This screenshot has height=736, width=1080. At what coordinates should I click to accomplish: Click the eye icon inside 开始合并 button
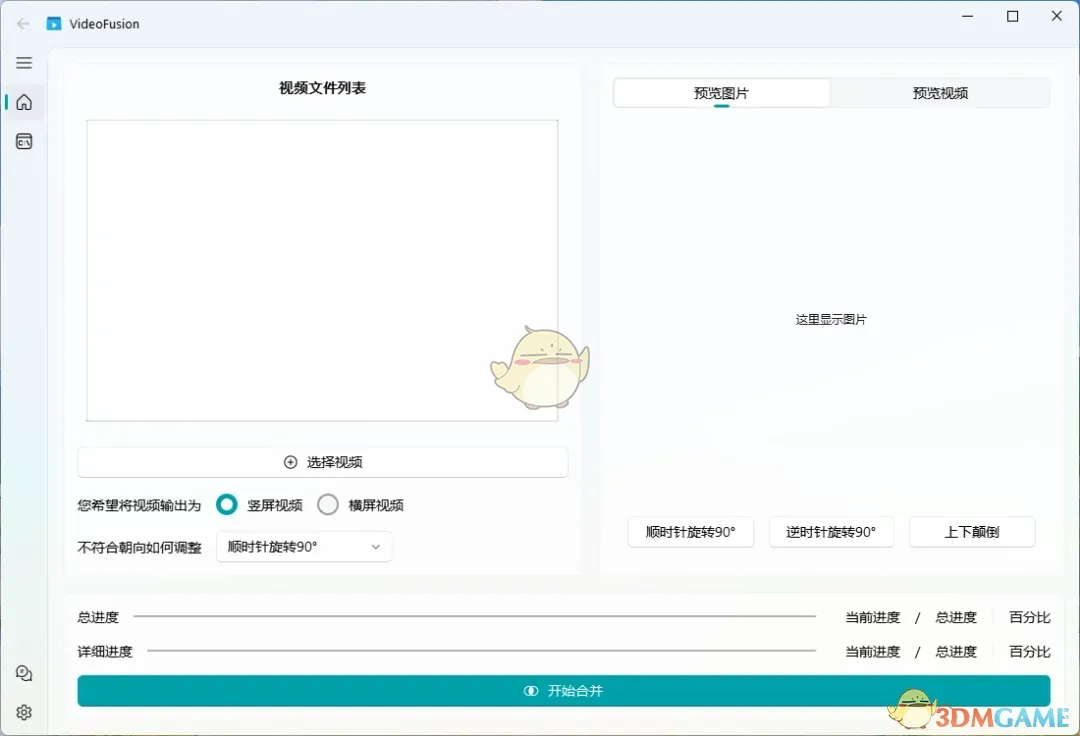[x=530, y=690]
